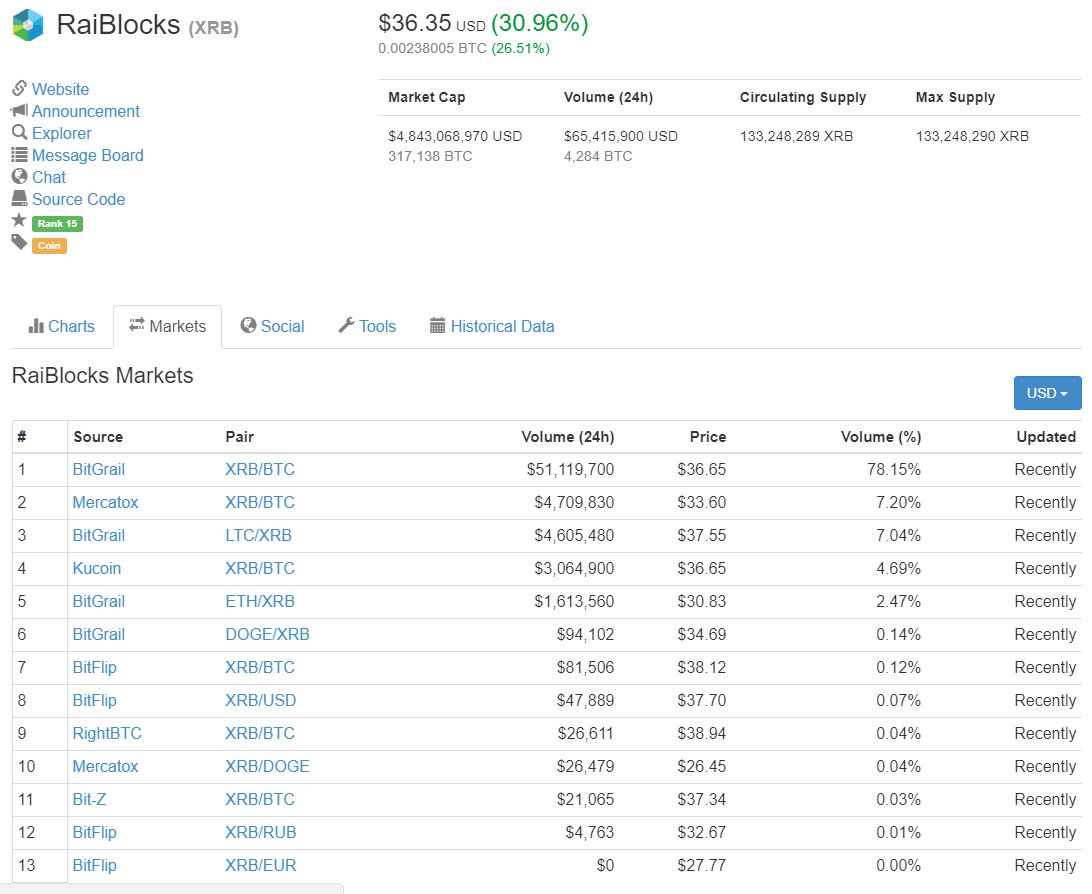This screenshot has width=1092, height=894.
Task: Click the megaphone icon beside Announcement
Action: (x=19, y=111)
